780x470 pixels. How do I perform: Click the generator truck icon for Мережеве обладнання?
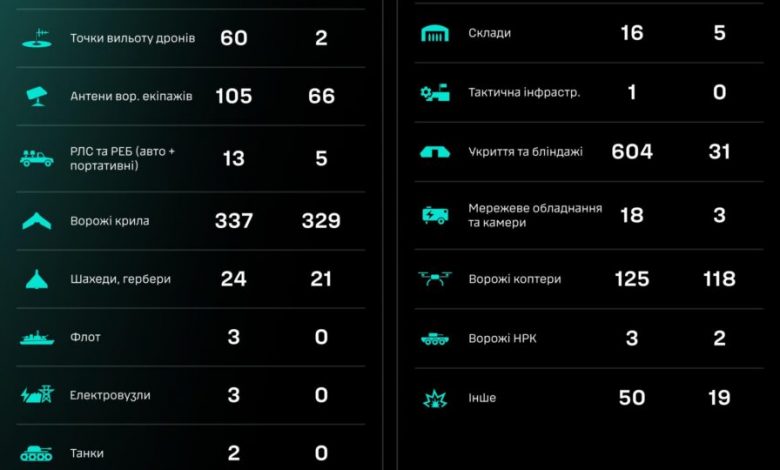click(x=435, y=215)
